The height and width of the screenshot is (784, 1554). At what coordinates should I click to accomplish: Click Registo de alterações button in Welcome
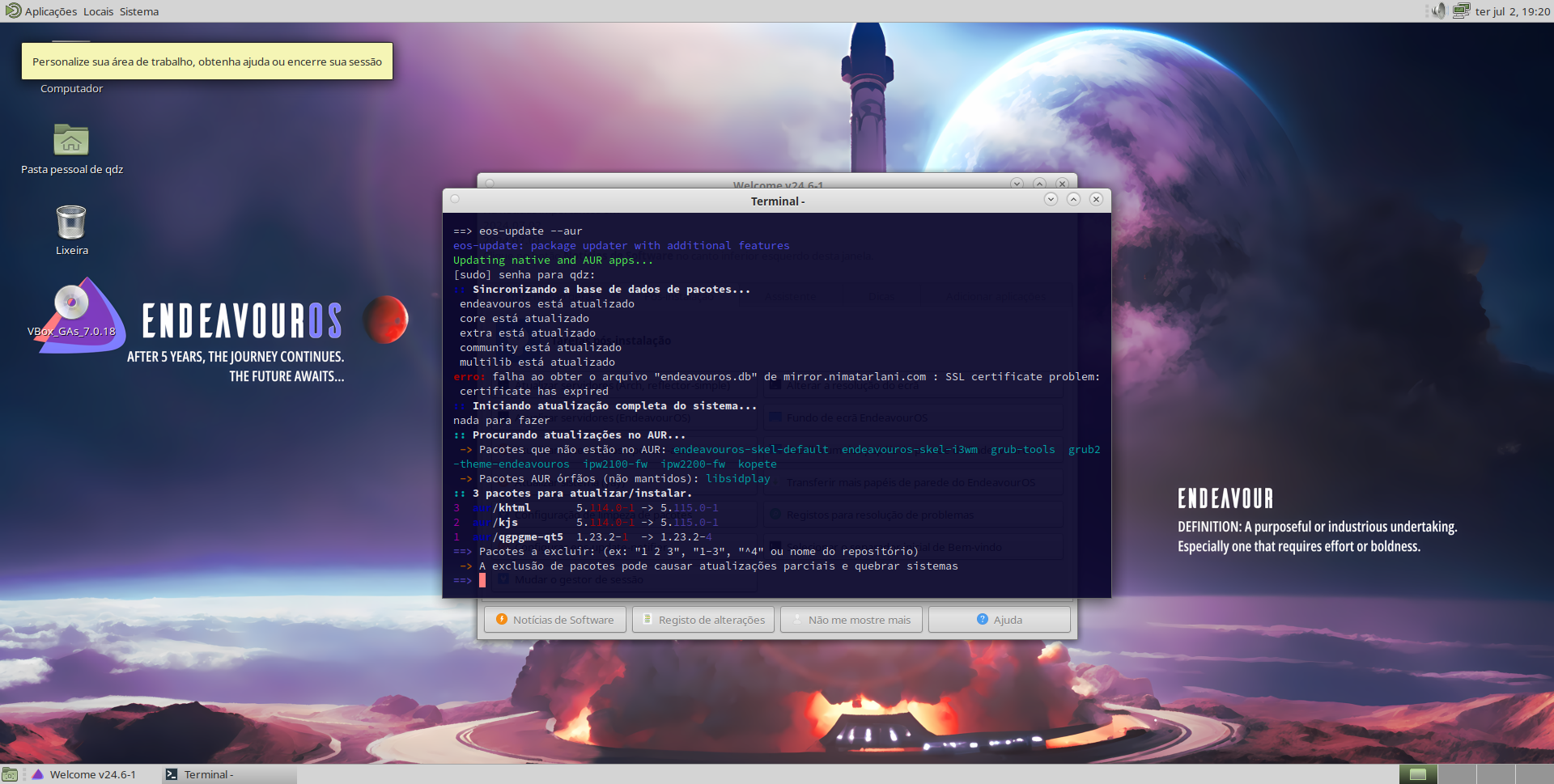tap(703, 620)
